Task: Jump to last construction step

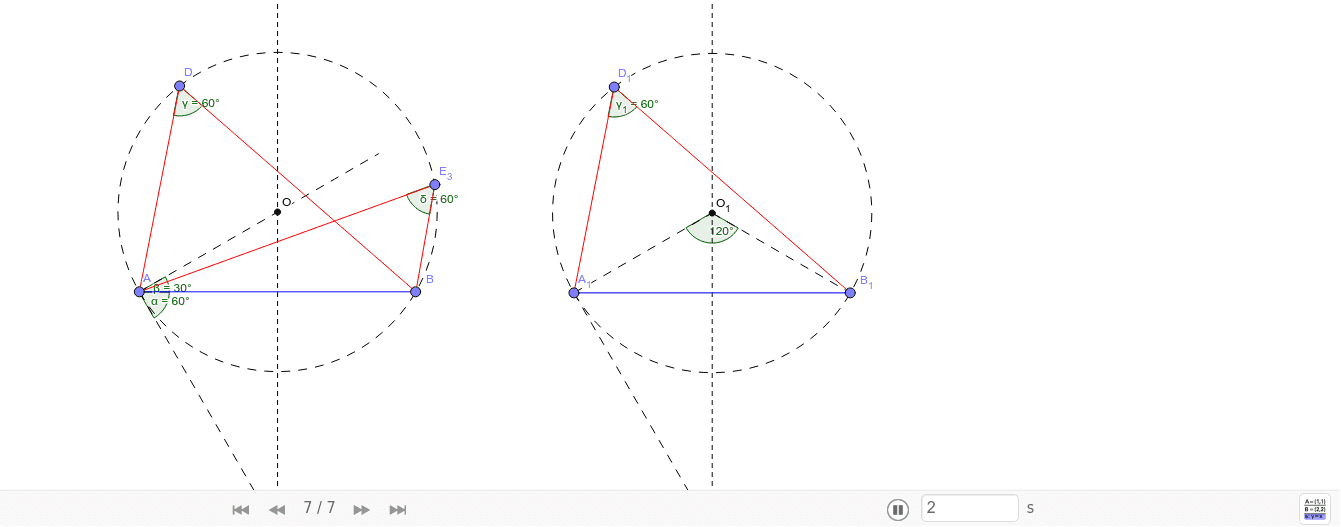Action: click(398, 509)
